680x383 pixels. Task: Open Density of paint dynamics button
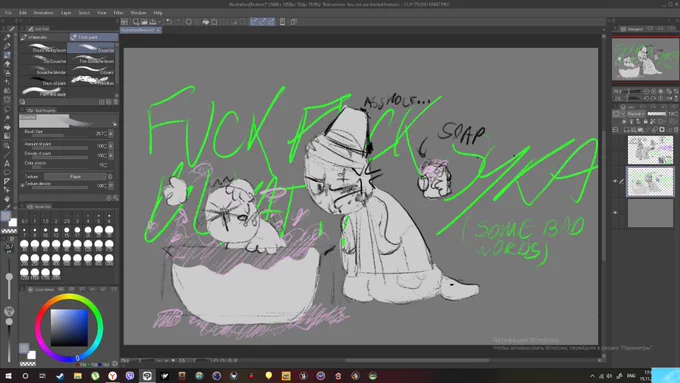click(x=111, y=155)
